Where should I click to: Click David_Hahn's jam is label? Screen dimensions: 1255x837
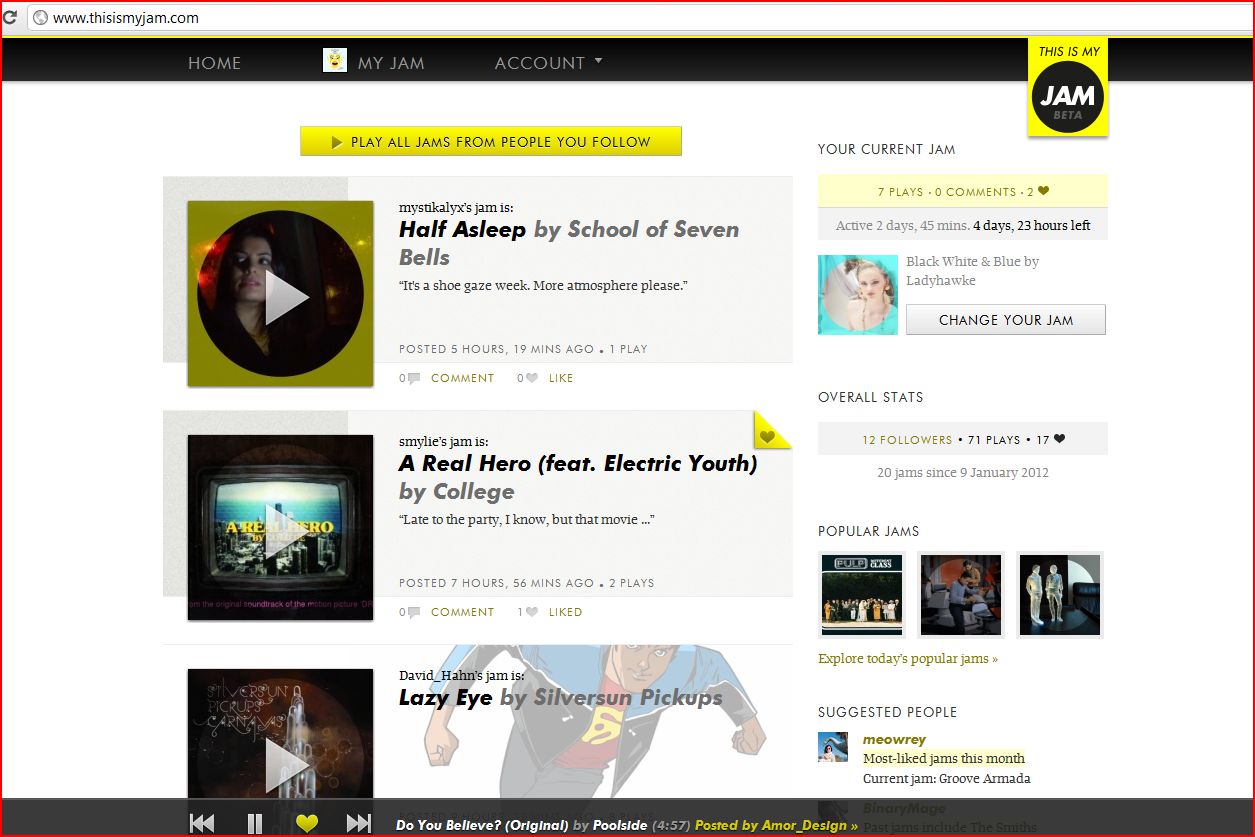pyautogui.click(x=461, y=675)
